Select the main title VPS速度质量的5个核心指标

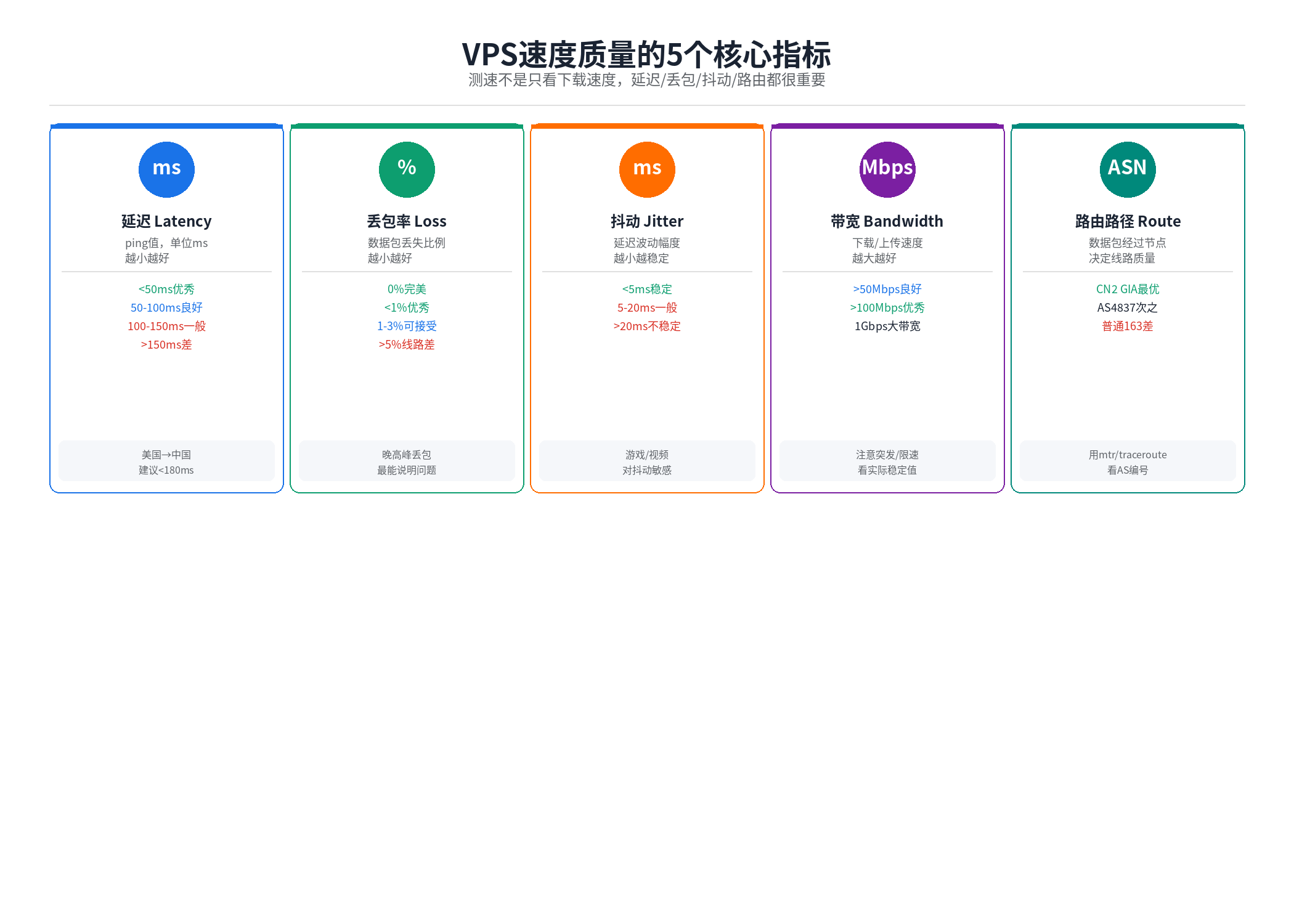pyautogui.click(x=646, y=54)
